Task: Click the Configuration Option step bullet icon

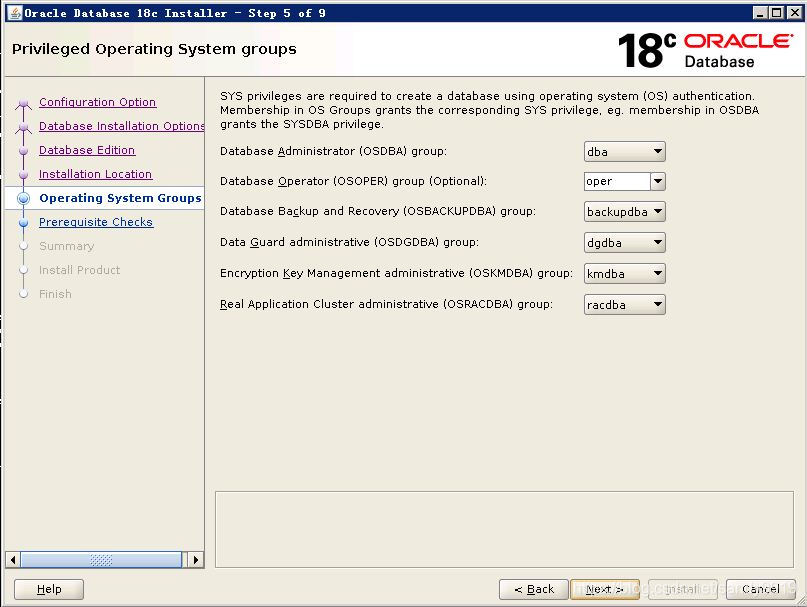Action: tap(23, 103)
